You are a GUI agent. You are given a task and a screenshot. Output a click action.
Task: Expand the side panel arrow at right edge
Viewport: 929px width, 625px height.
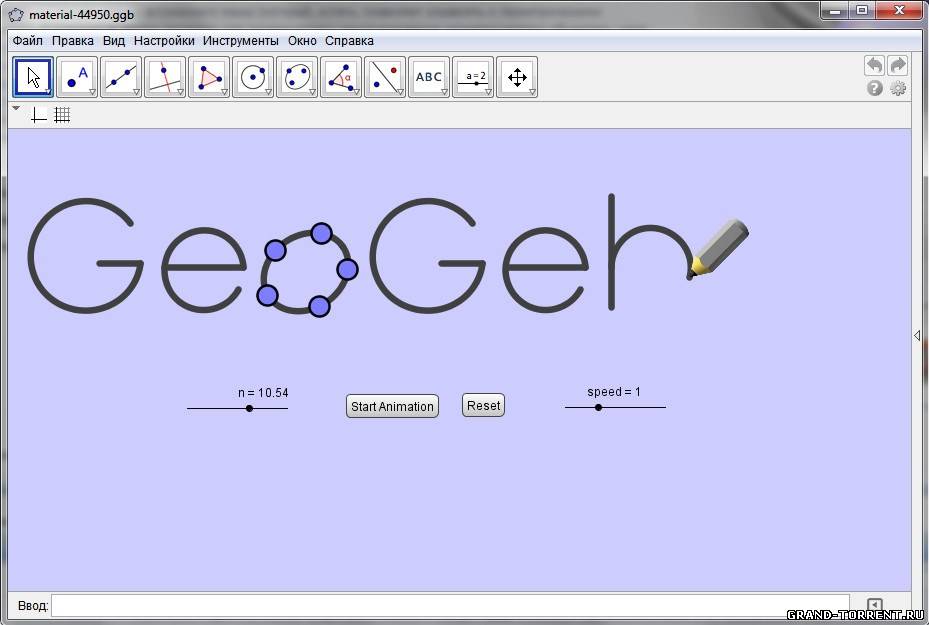click(x=917, y=335)
